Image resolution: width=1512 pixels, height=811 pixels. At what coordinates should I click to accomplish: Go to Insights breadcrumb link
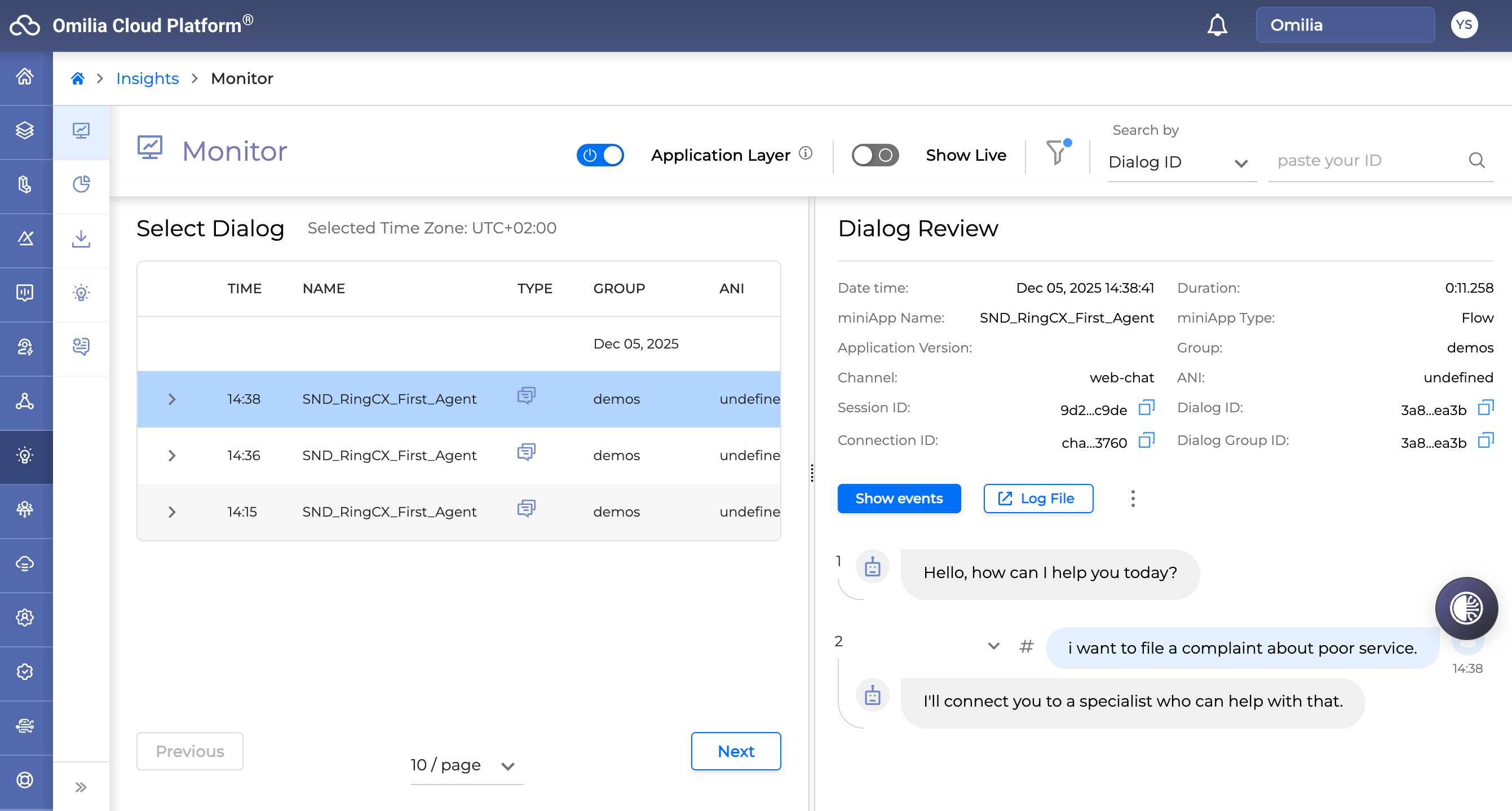pos(147,79)
